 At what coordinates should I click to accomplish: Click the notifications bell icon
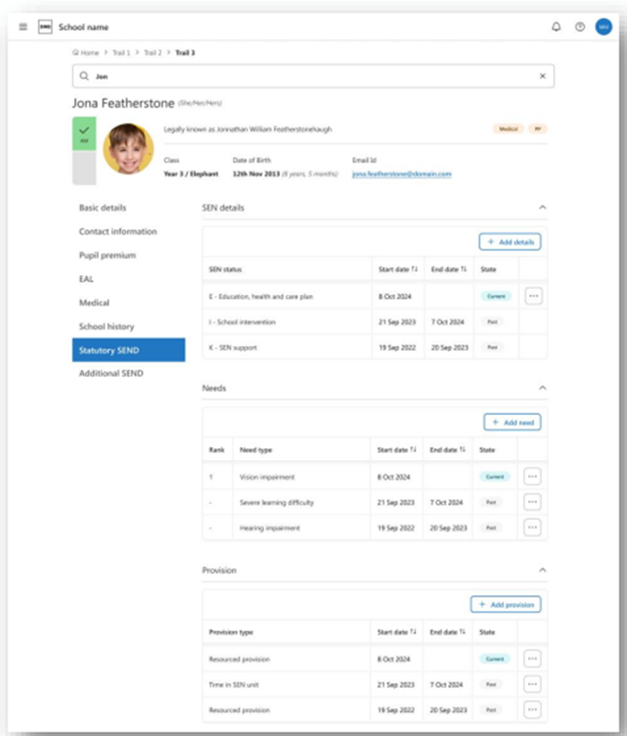coord(557,27)
